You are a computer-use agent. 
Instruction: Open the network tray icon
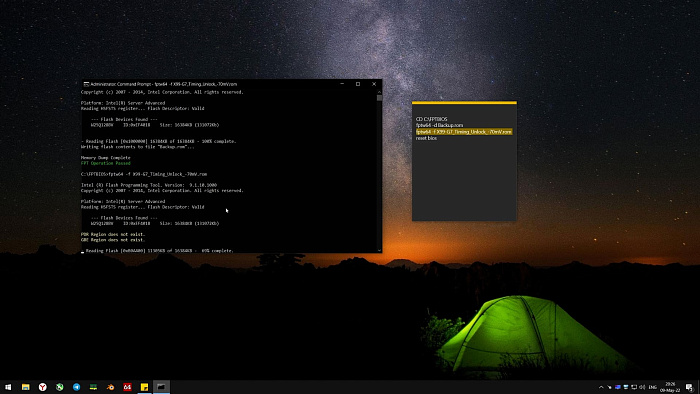click(634, 387)
